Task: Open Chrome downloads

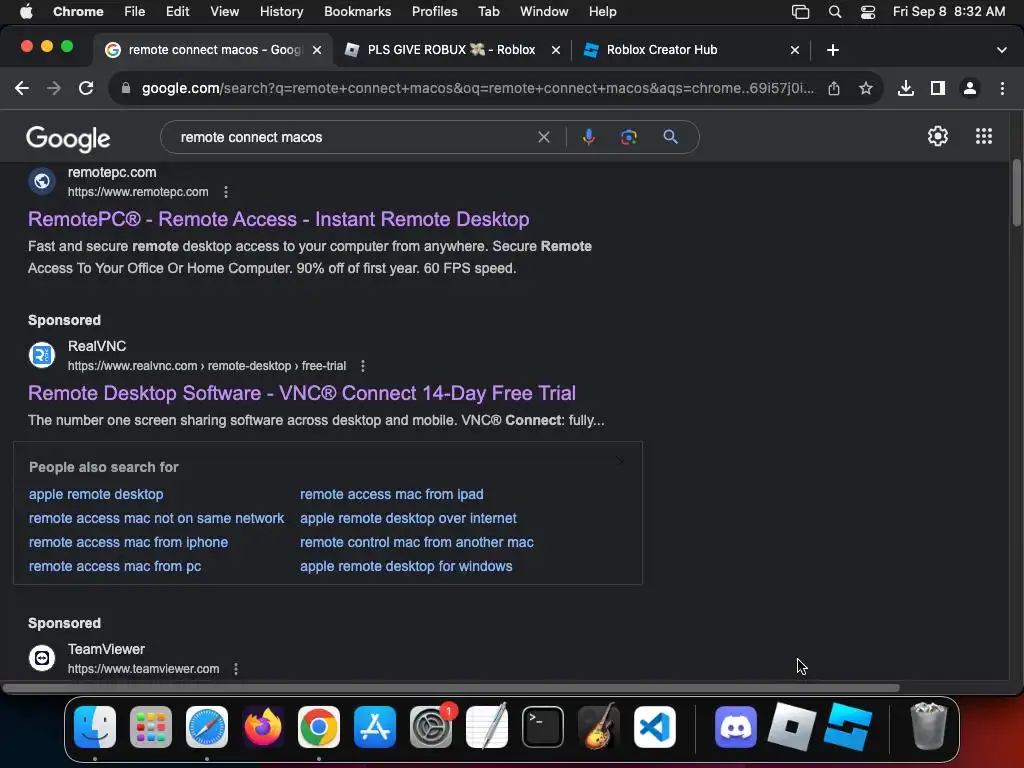Action: [906, 88]
